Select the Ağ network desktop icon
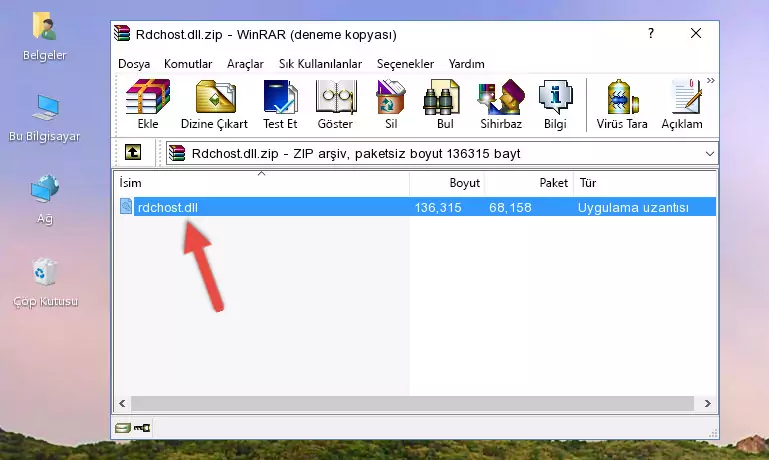This screenshot has height=460, width=769. pyautogui.click(x=45, y=199)
